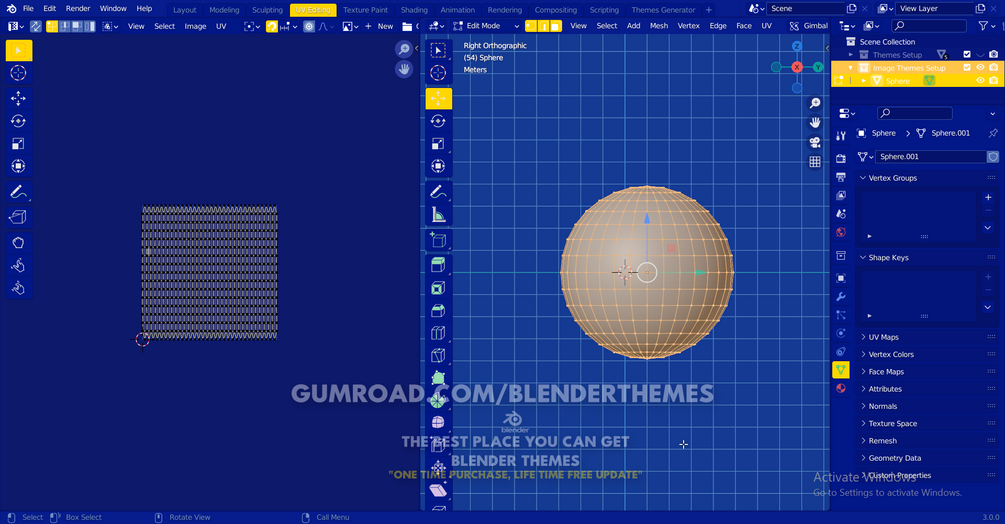
Task: Add a vertex group with plus button
Action: [988, 197]
